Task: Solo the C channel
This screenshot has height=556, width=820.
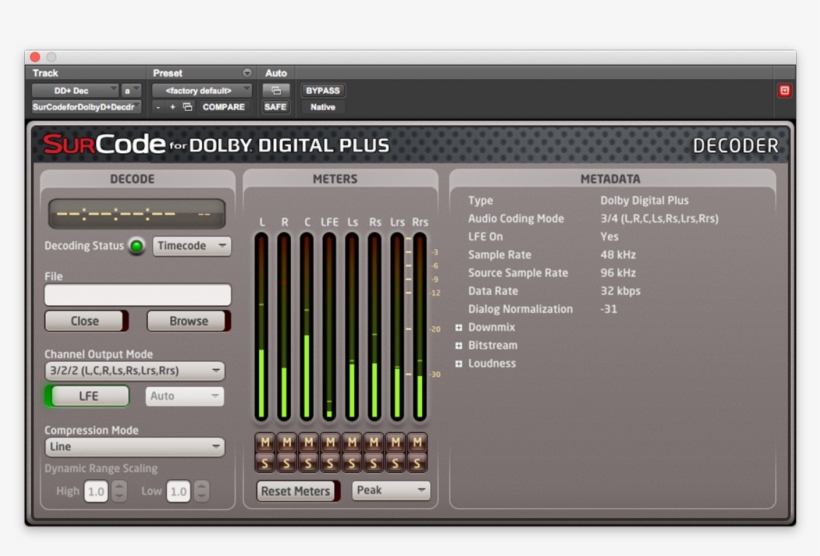Action: [x=309, y=463]
